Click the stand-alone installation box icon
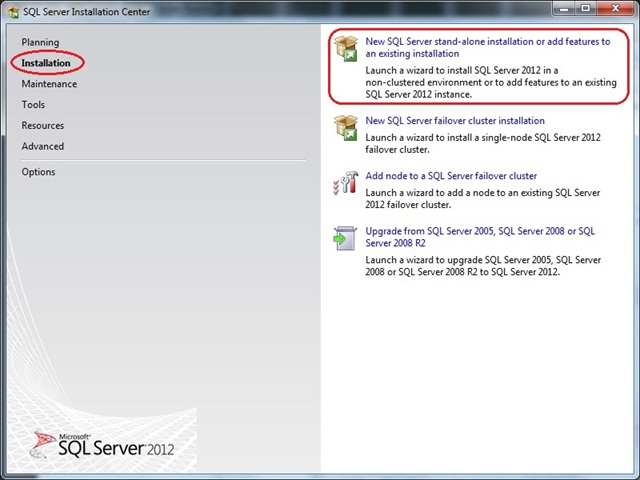The height and width of the screenshot is (480, 640). [346, 49]
